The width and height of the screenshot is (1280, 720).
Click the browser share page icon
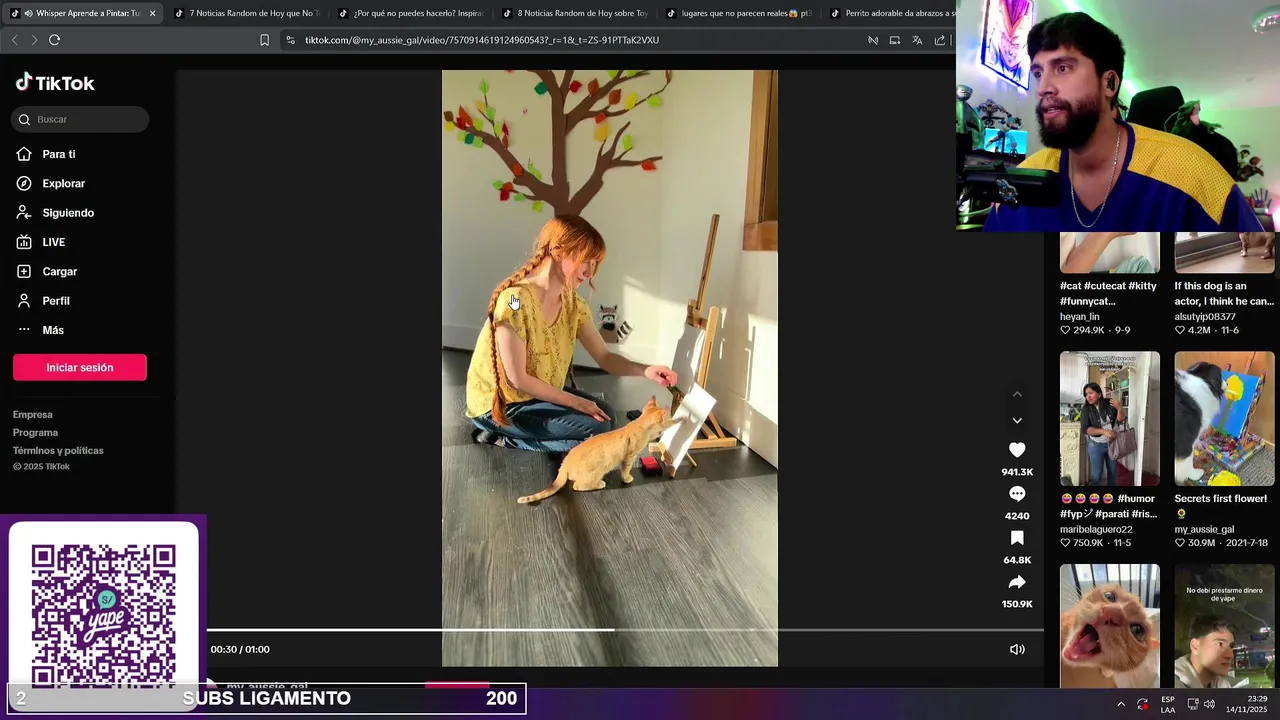tap(940, 40)
